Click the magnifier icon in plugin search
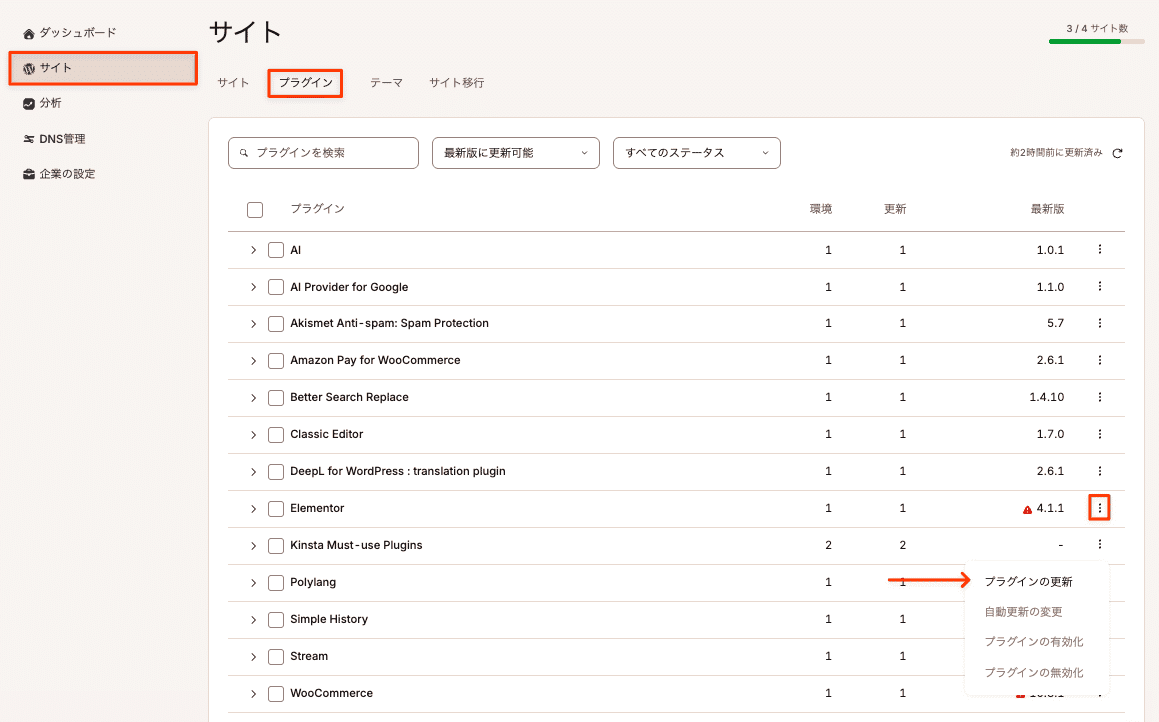 [244, 153]
